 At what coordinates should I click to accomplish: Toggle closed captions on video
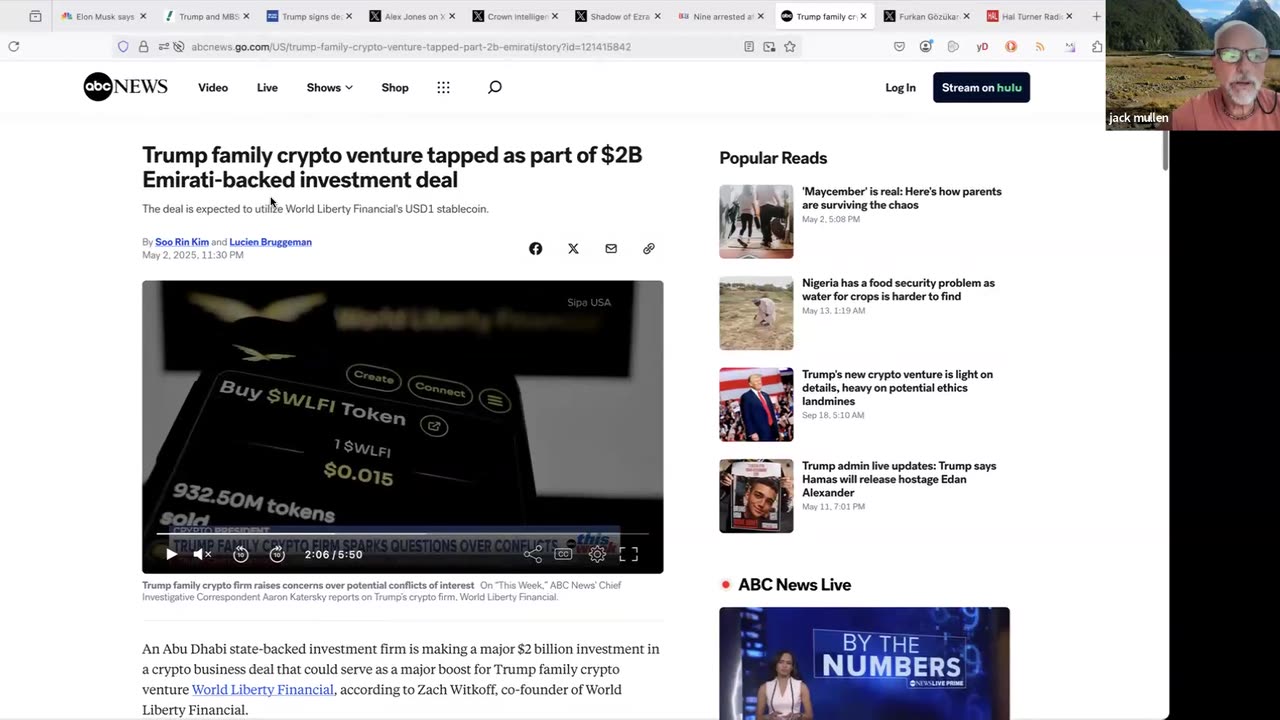(563, 554)
